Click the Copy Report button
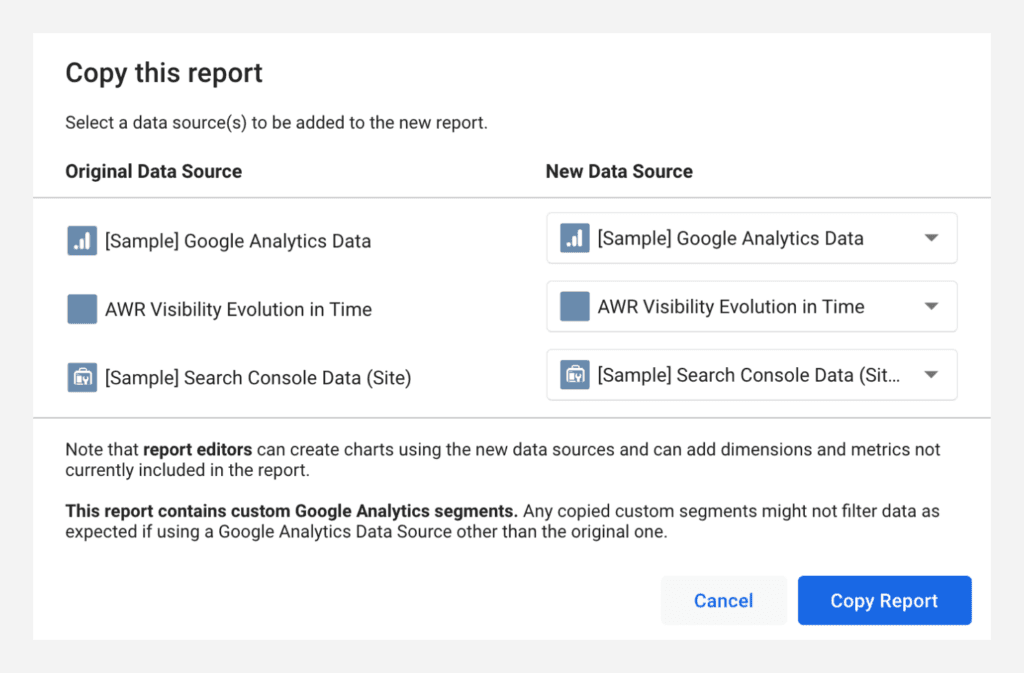This screenshot has width=1024, height=673. tap(884, 601)
